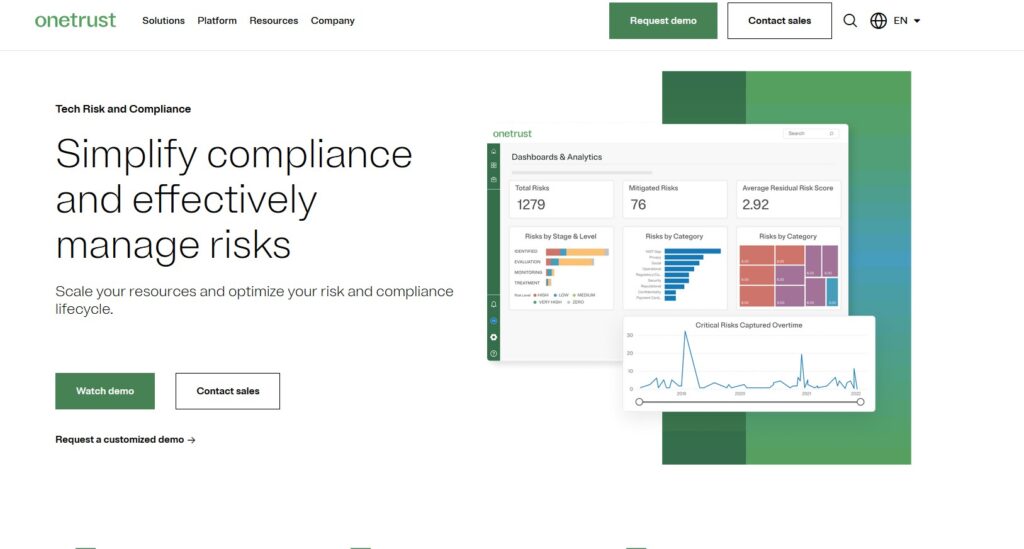Open the Company menu
This screenshot has width=1024, height=549.
pyautogui.click(x=332, y=20)
